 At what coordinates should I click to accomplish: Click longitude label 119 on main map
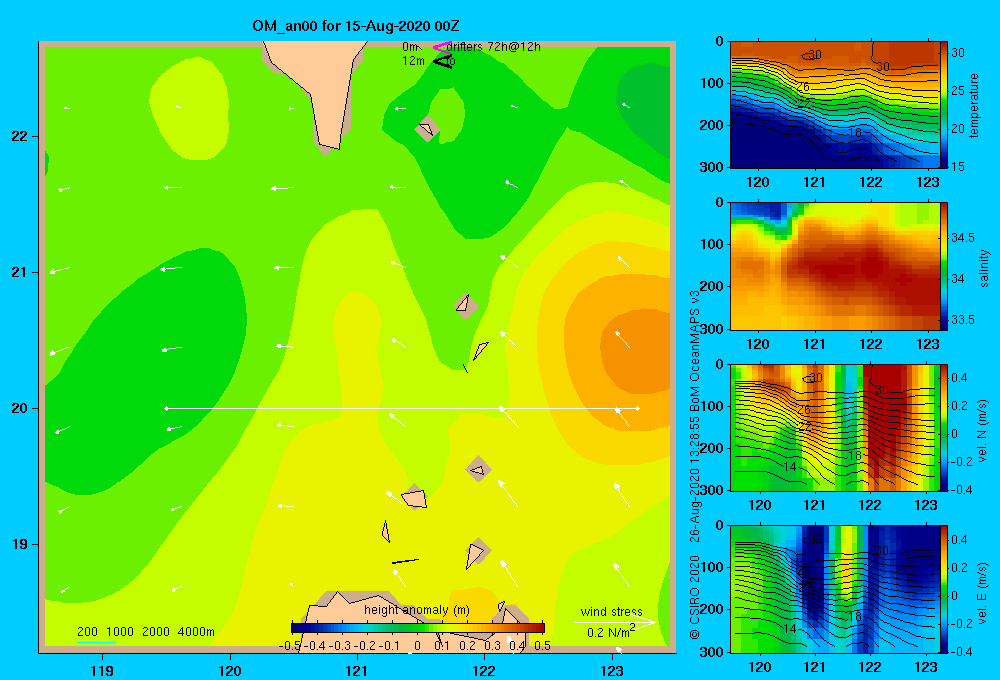click(x=102, y=670)
